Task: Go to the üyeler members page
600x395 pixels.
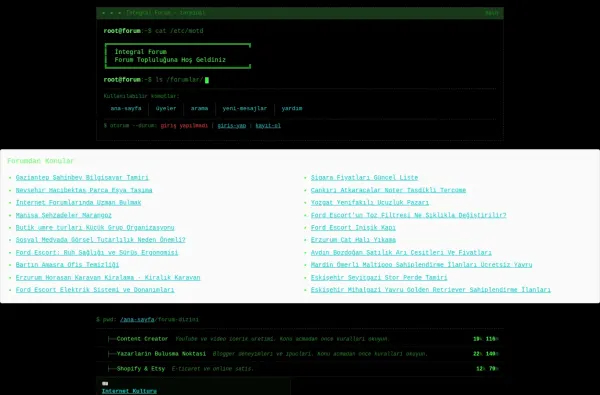Action: point(166,109)
